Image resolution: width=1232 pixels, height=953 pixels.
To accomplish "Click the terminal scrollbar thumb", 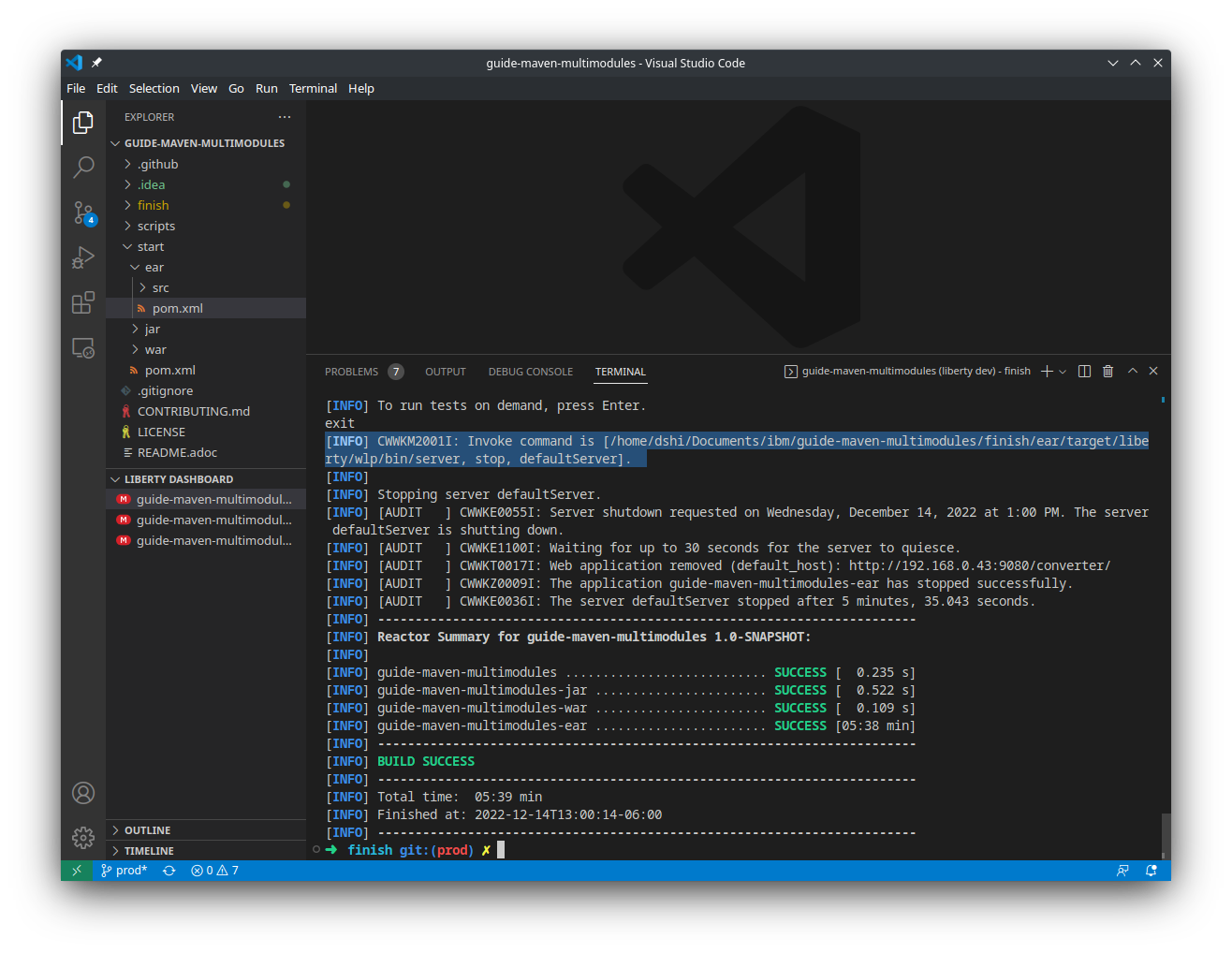I will pos(1166,835).
